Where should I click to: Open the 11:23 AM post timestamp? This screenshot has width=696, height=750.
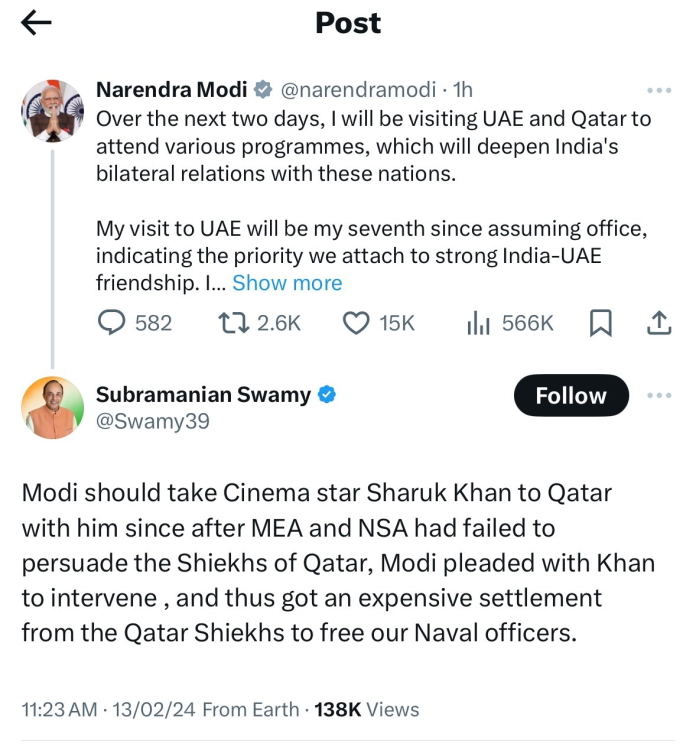[59, 709]
